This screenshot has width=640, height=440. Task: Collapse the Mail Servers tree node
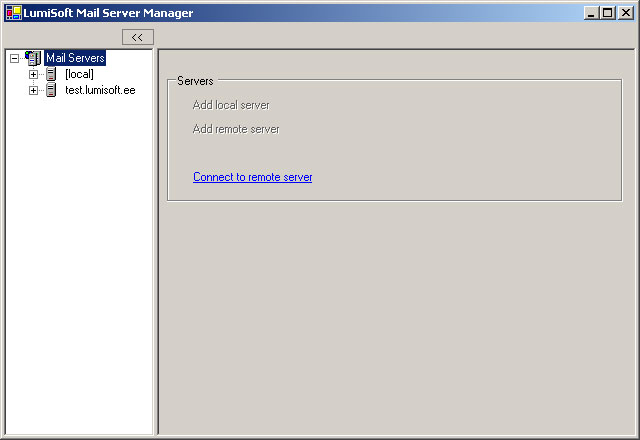14,58
